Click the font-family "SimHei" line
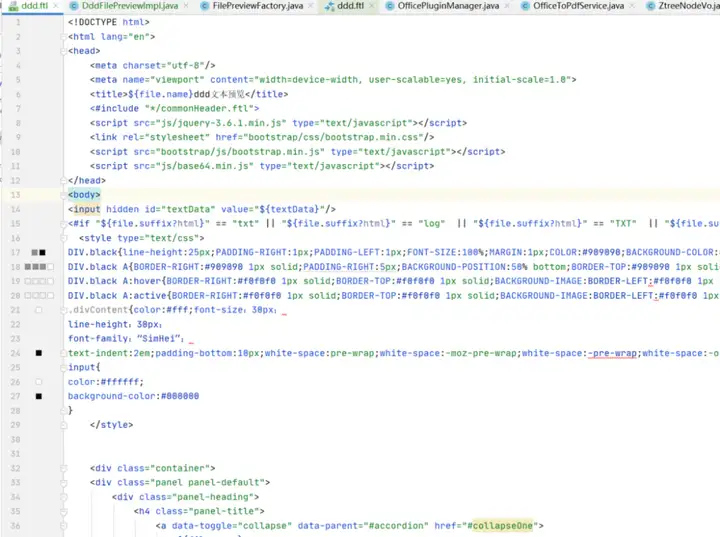Viewport: 720px width, 537px height. [126, 339]
